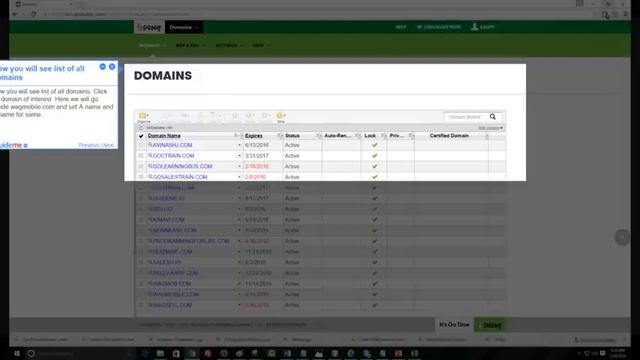Expand the AVINASHJ.COM row dropdown arrow
Screen dimensions: 640x360
click(239, 145)
